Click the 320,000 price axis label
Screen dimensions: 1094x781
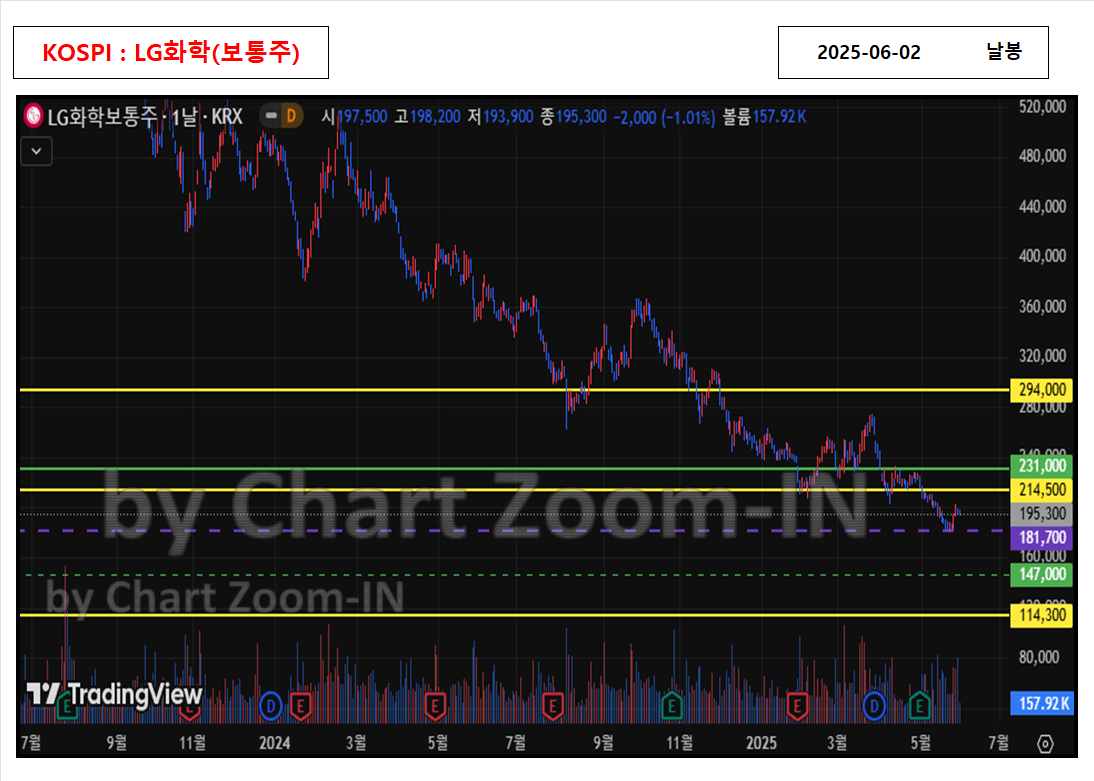click(1042, 356)
